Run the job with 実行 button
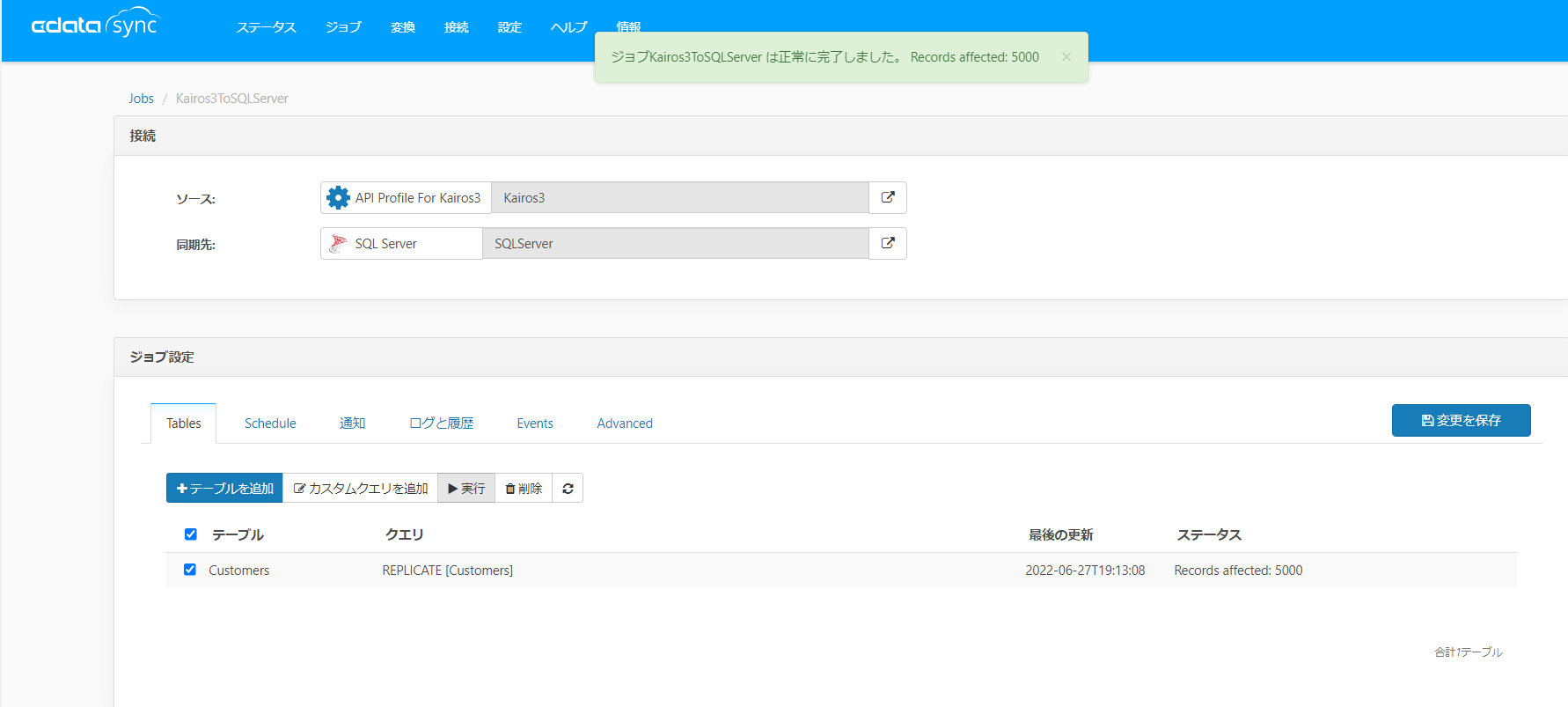Viewport: 1568px width, 707px height. point(466,488)
